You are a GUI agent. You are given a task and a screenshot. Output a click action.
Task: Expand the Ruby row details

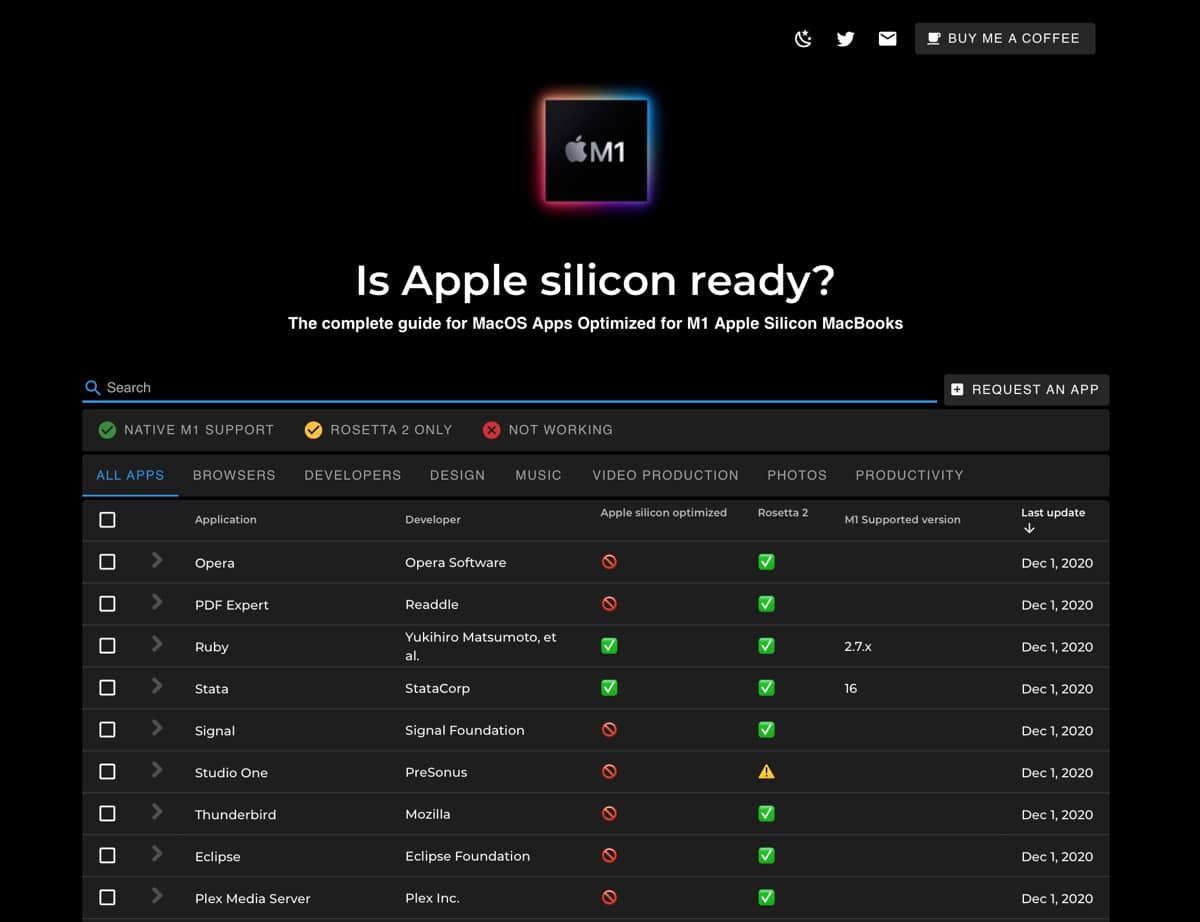[x=157, y=644]
